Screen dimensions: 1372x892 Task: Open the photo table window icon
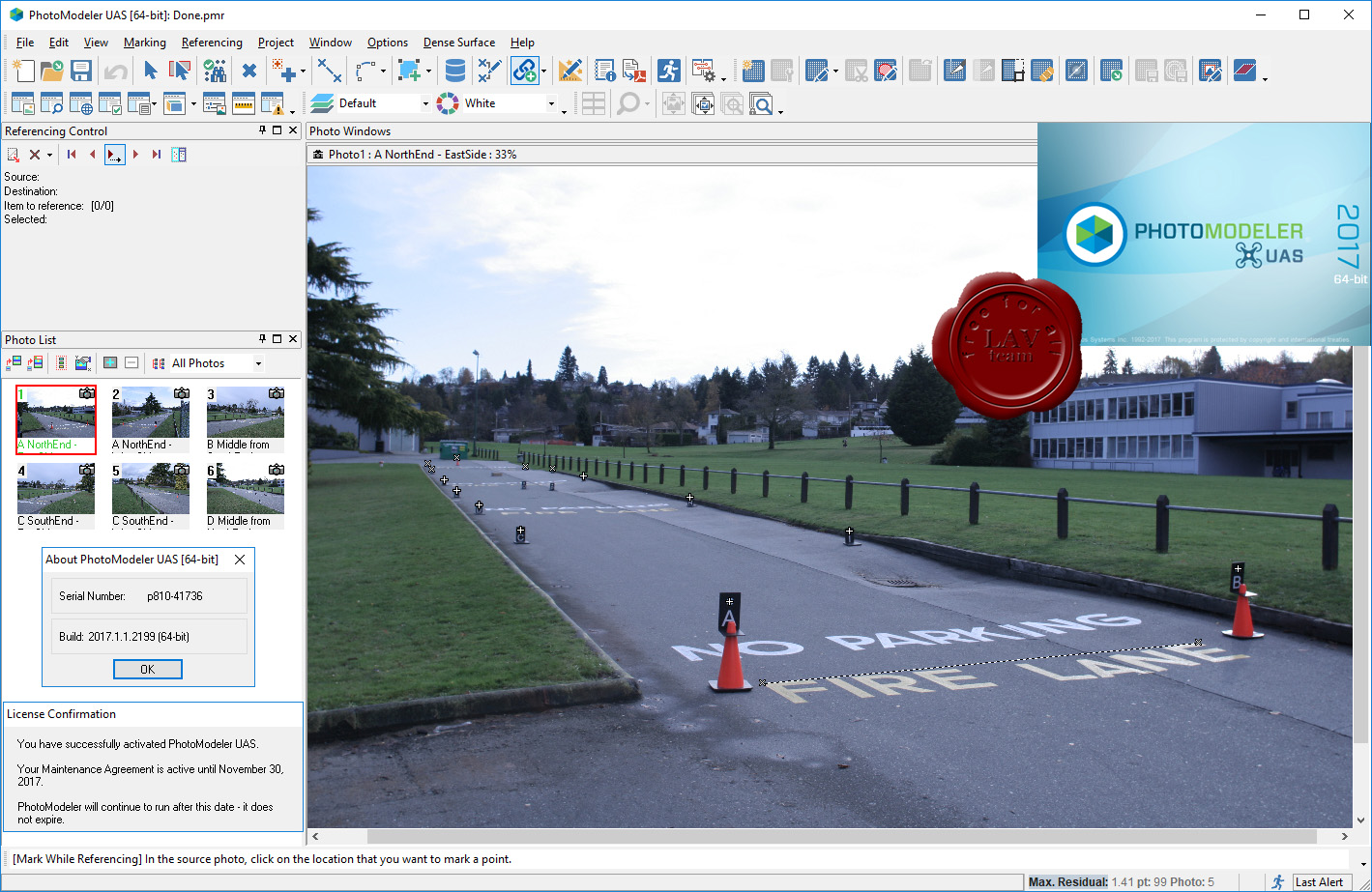pos(22,103)
